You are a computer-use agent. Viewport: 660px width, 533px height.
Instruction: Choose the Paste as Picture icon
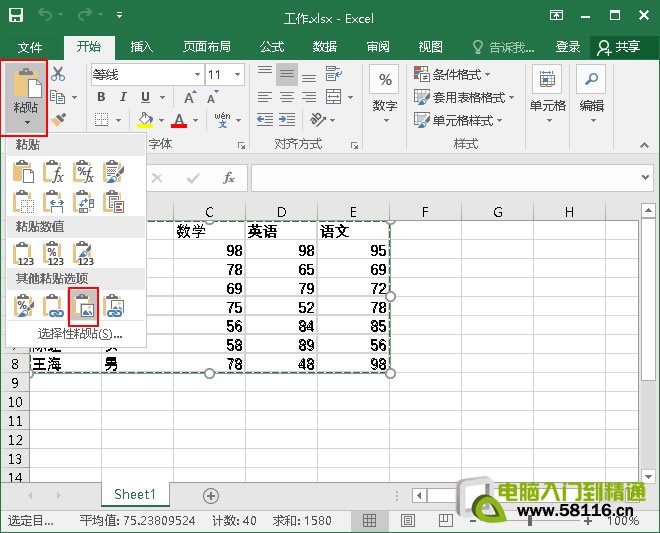tap(83, 306)
